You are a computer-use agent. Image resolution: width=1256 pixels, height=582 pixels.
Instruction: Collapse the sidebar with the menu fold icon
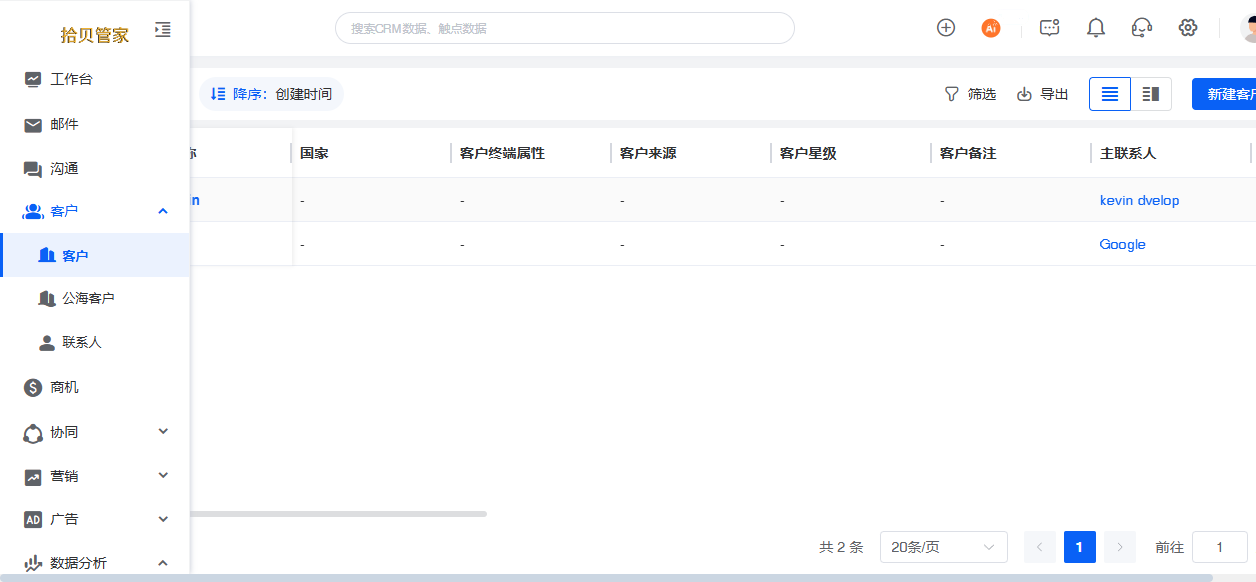coord(163,30)
